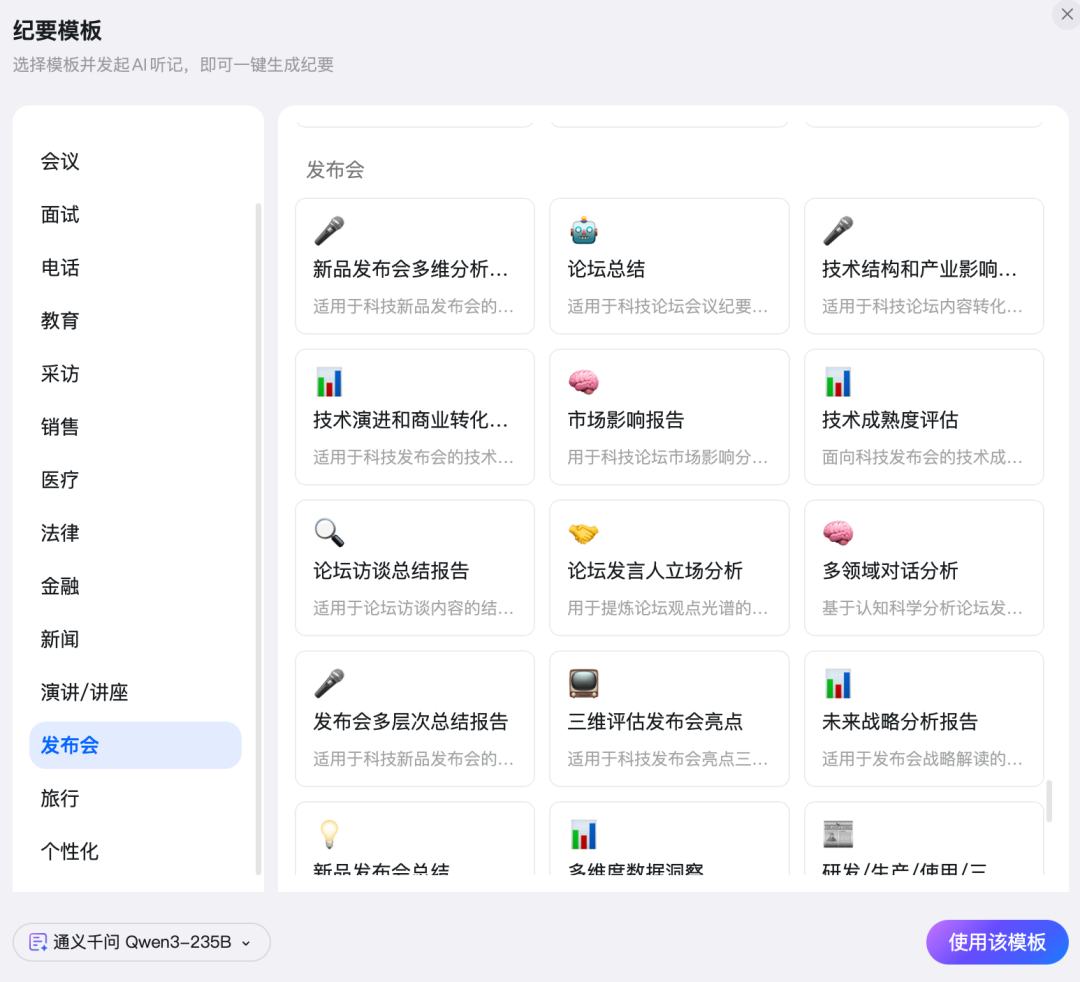Click the robot icon on 论坛总结 template

tap(583, 230)
